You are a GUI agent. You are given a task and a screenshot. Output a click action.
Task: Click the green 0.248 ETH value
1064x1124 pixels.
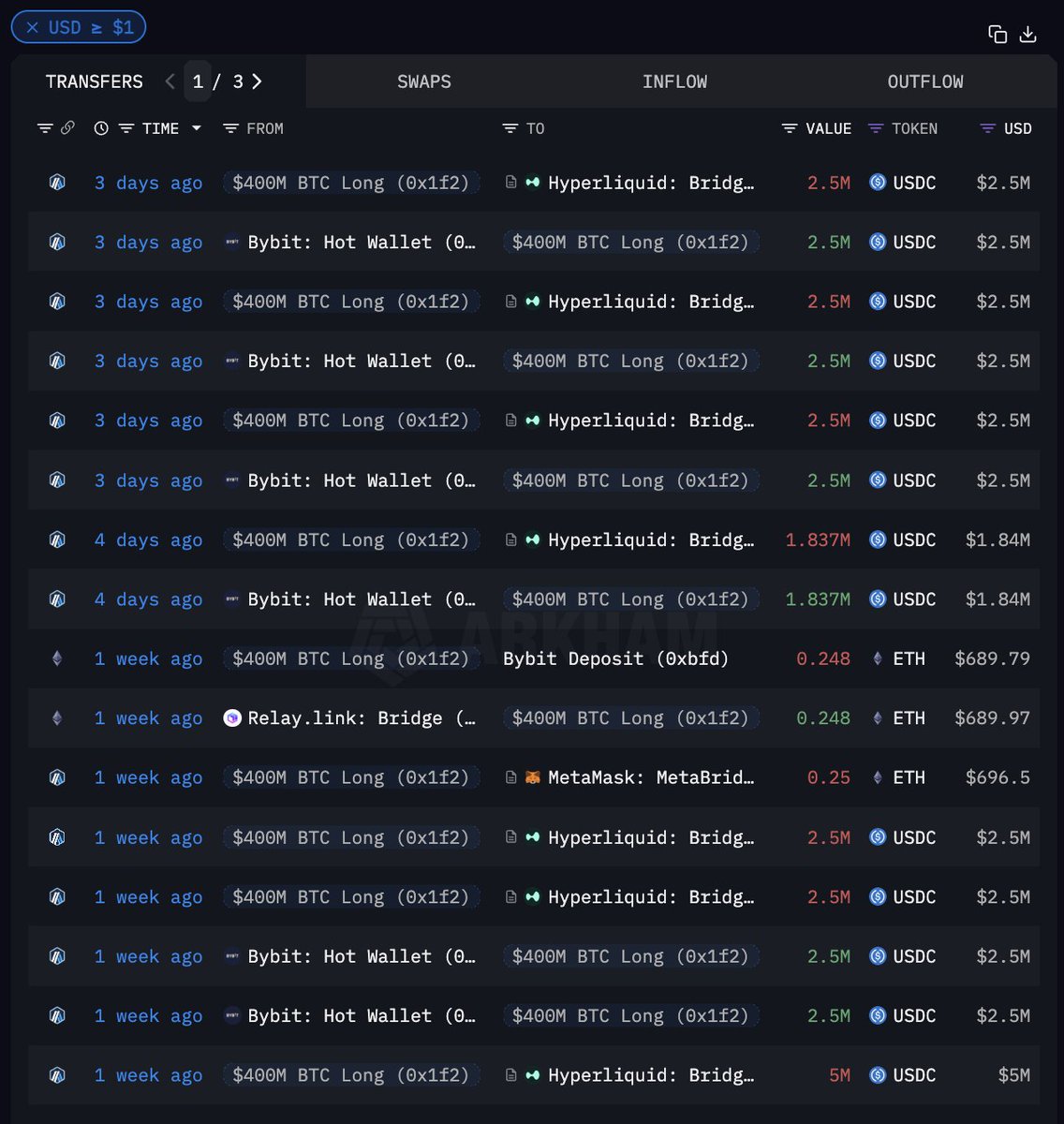tap(823, 718)
